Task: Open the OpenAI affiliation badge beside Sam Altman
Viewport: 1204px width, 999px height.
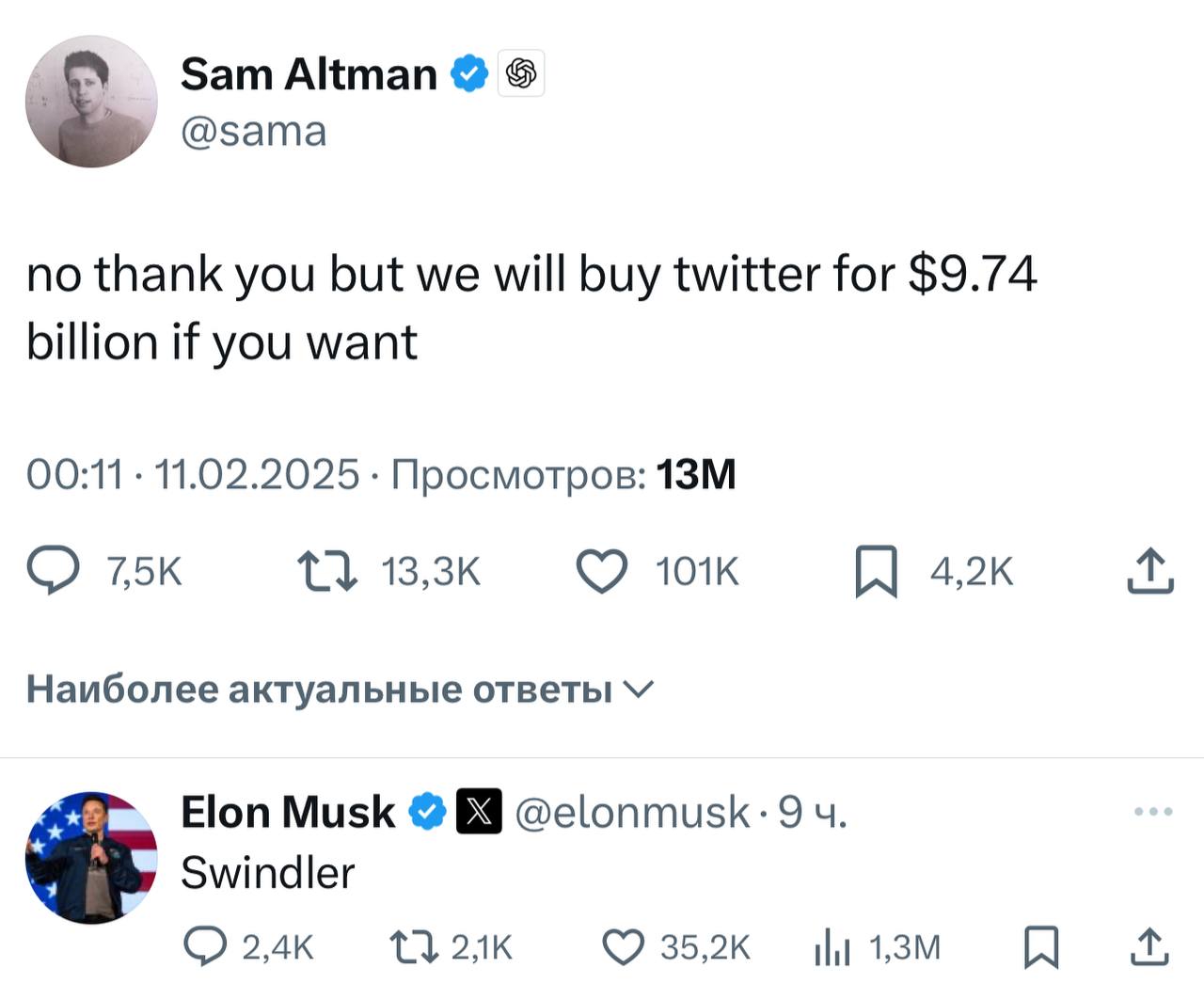Action: [521, 73]
